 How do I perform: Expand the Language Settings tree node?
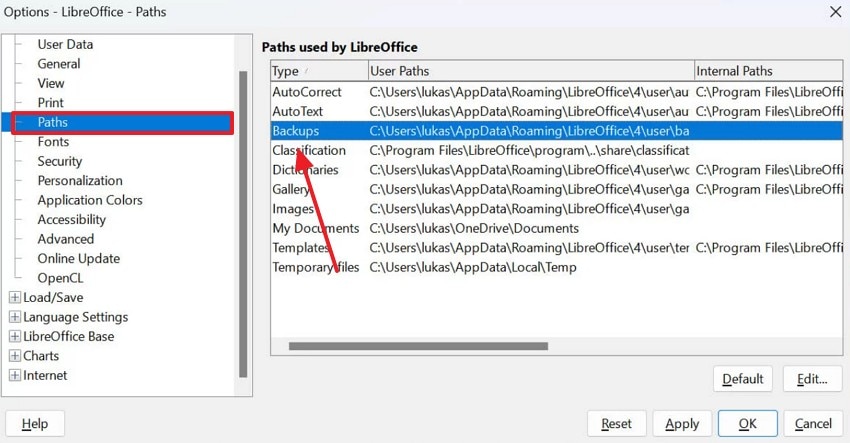tap(15, 317)
